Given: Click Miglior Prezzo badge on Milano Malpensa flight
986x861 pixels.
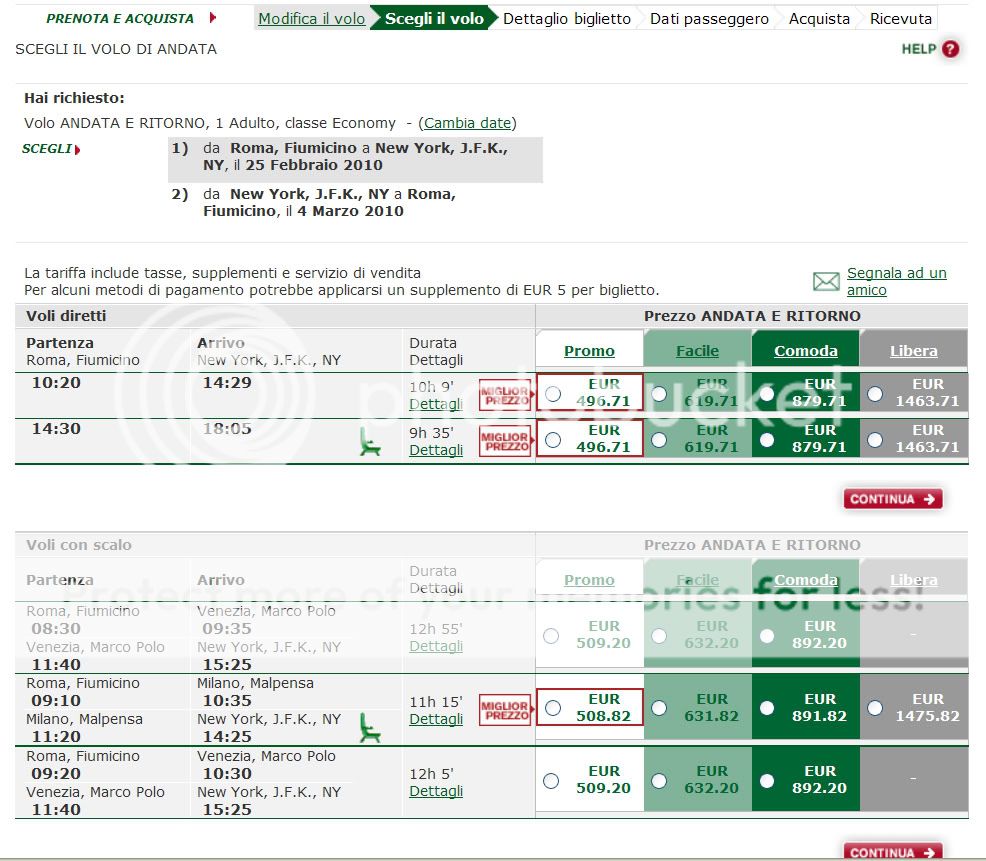Looking at the screenshot, I should pyautogui.click(x=505, y=710).
